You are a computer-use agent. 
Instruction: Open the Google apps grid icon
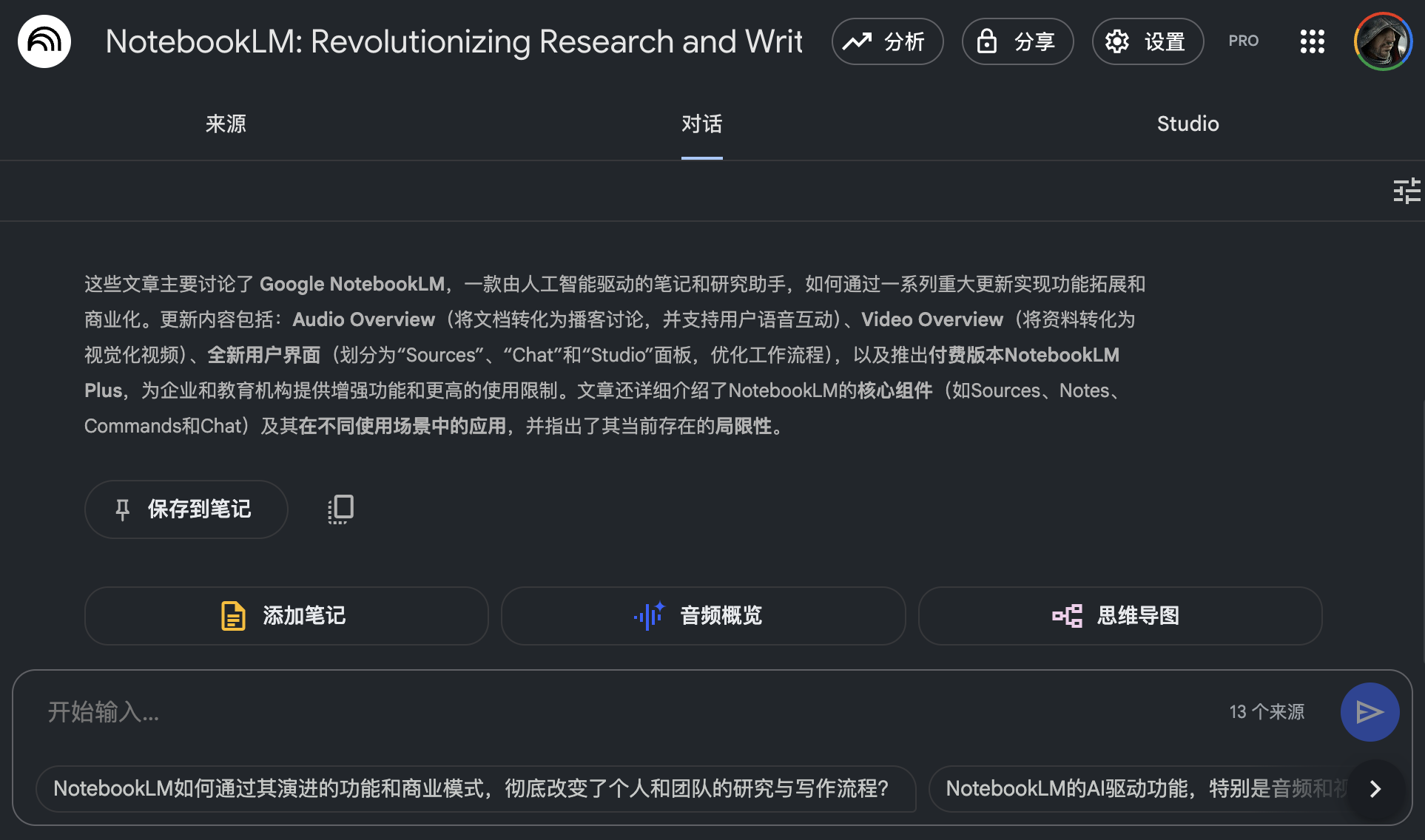(x=1312, y=41)
